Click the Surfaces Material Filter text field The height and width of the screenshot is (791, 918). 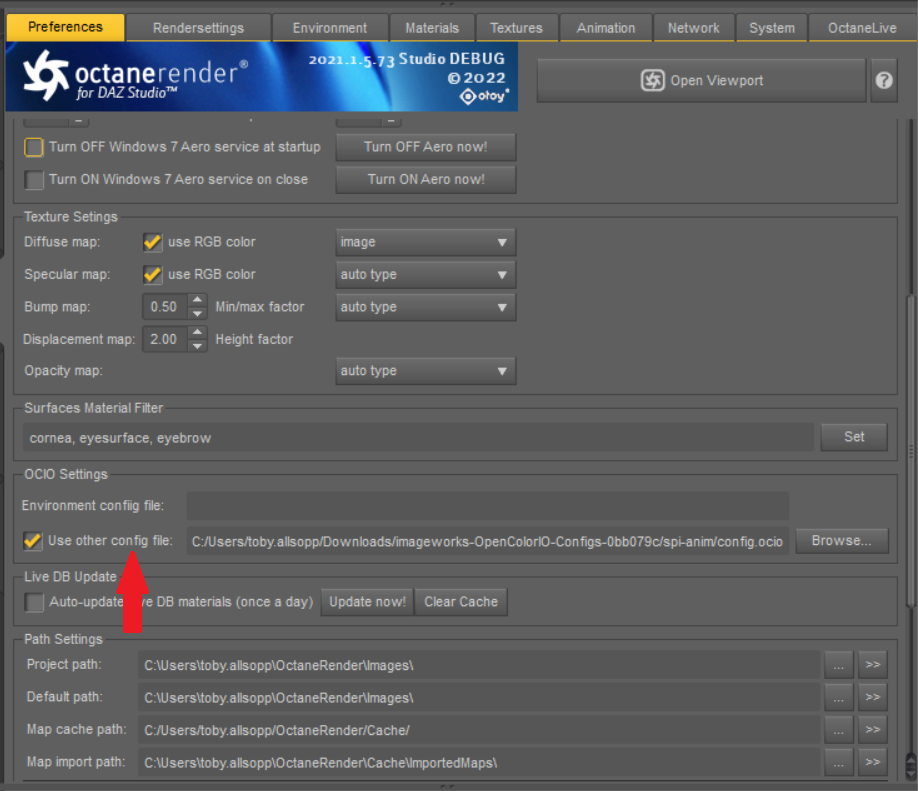click(418, 438)
